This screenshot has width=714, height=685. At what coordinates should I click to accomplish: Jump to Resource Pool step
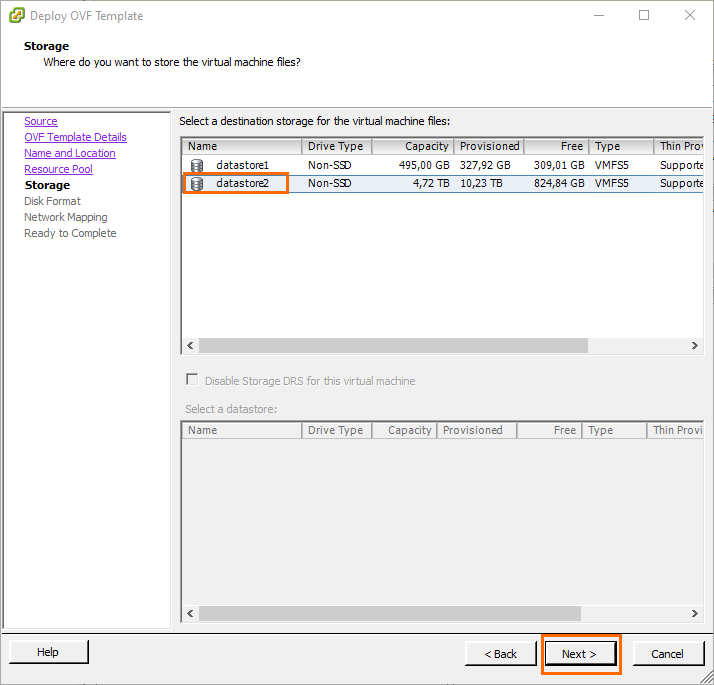[58, 169]
